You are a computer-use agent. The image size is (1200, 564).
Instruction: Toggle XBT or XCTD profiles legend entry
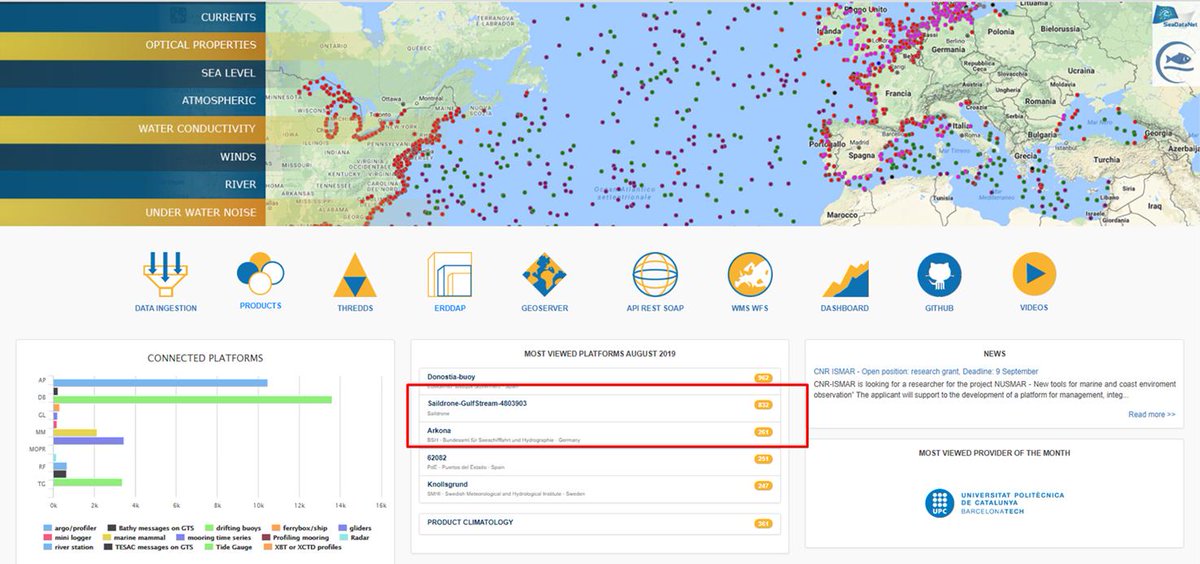point(302,547)
